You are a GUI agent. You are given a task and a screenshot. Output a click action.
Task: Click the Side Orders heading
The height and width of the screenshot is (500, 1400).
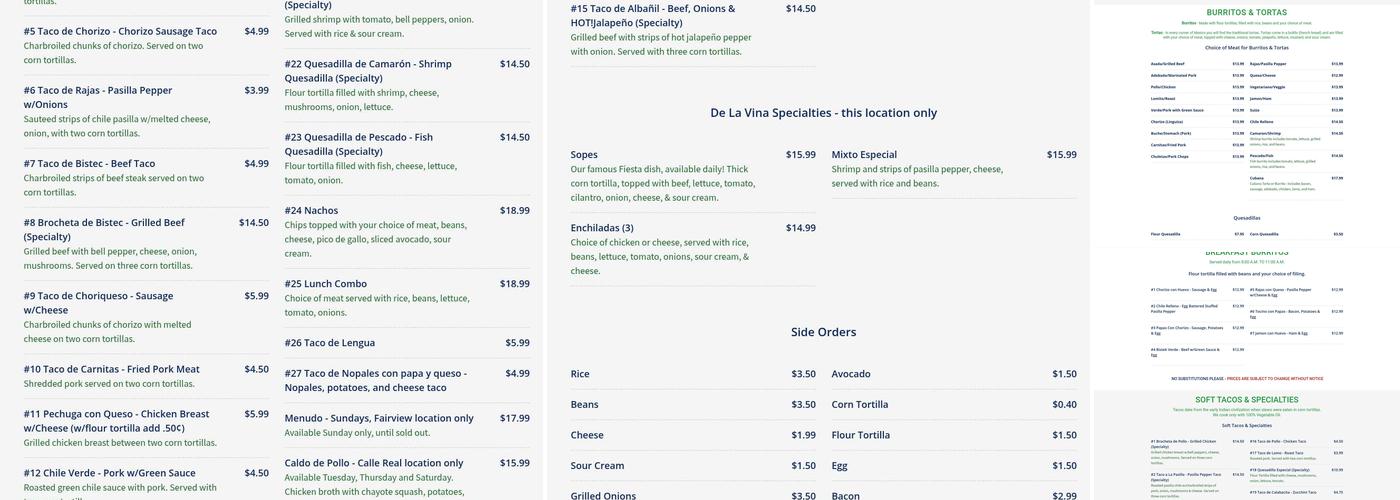point(823,332)
